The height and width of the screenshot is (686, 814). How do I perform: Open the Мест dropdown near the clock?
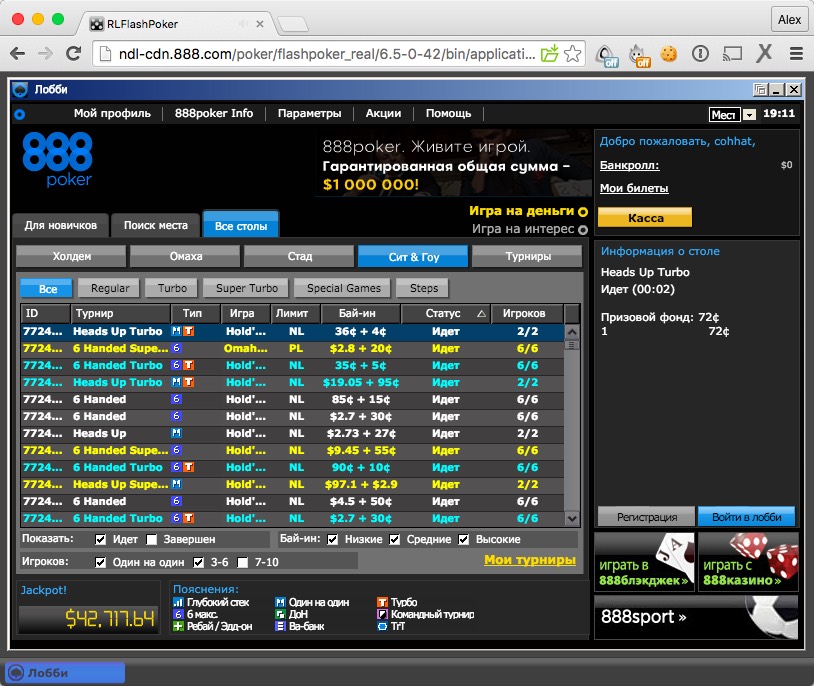[749, 115]
